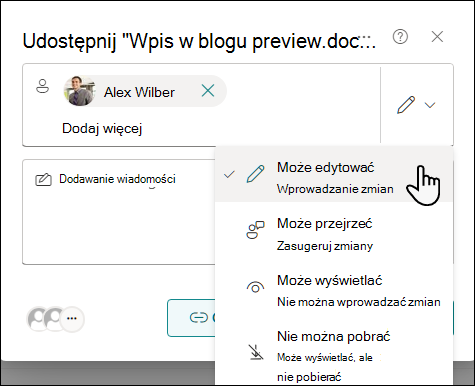Select Może edytować permission option
The image size is (475, 386).
tap(333, 174)
